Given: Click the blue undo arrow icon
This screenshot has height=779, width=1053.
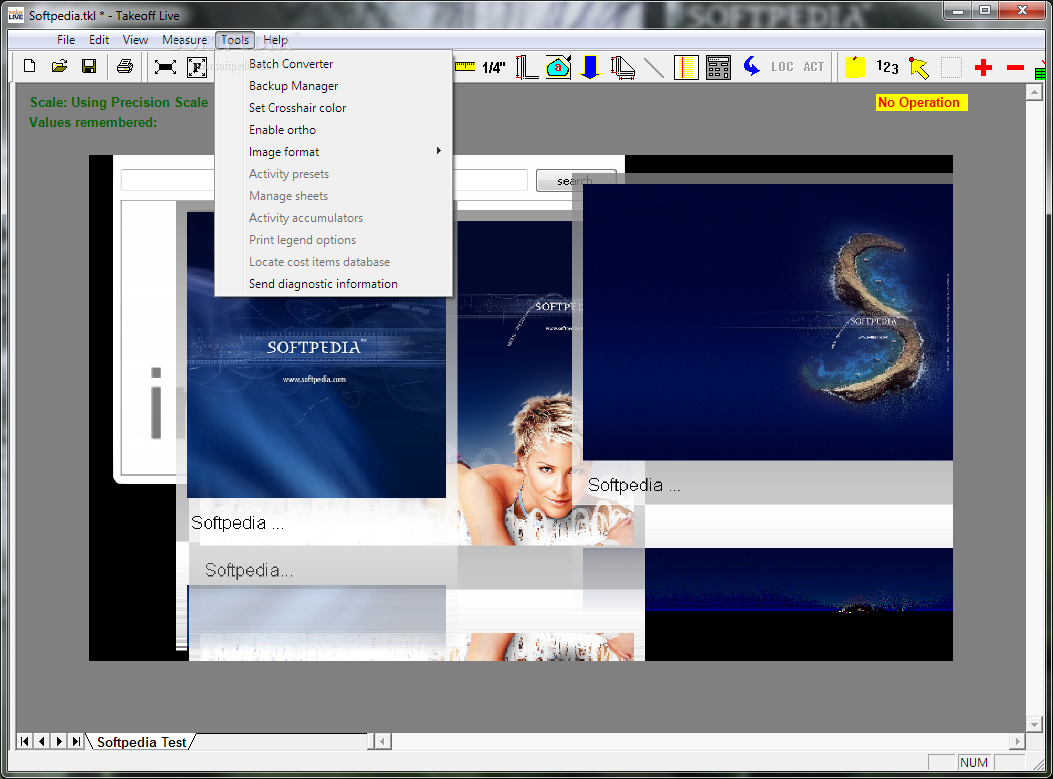Looking at the screenshot, I should tap(751, 66).
